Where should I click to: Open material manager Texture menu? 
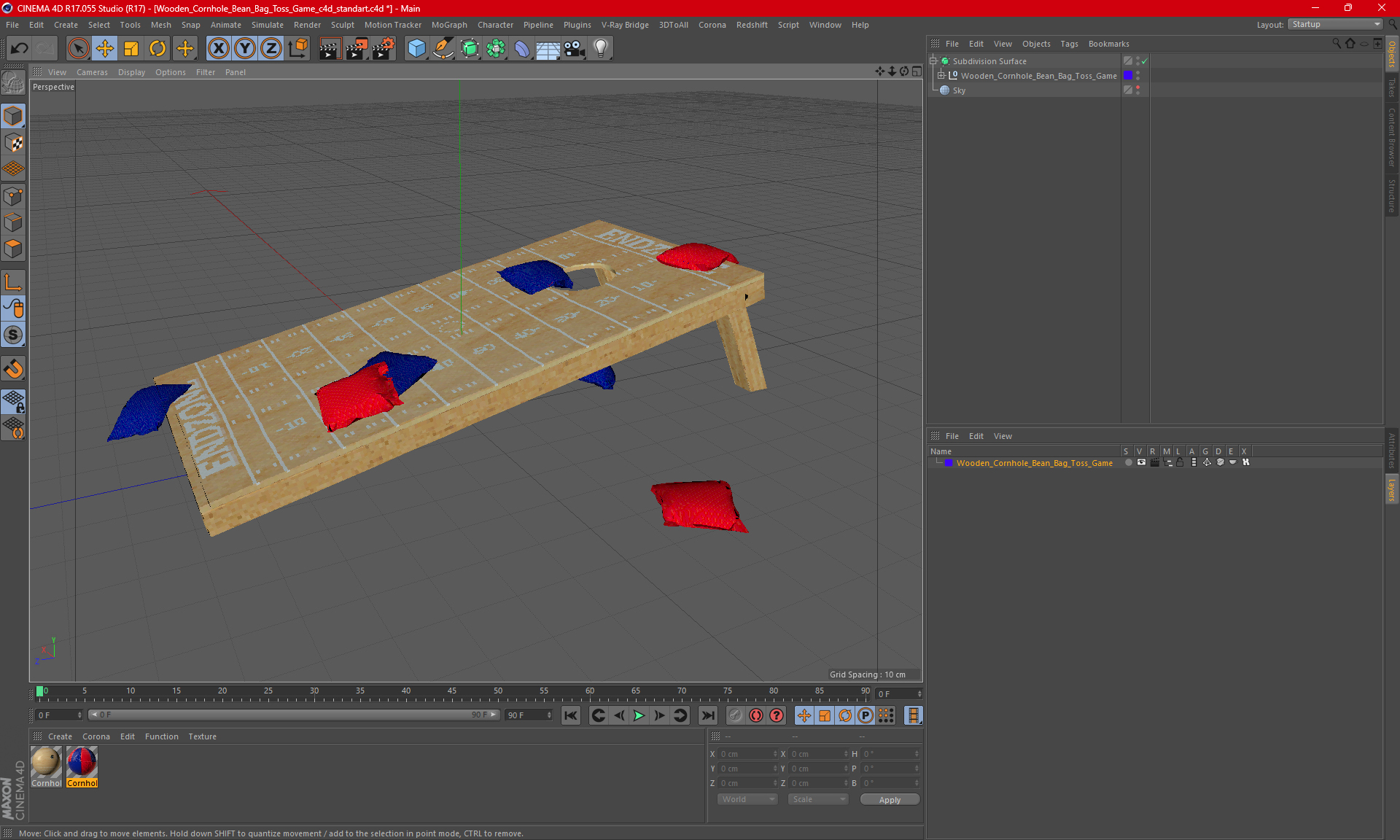pos(202,736)
